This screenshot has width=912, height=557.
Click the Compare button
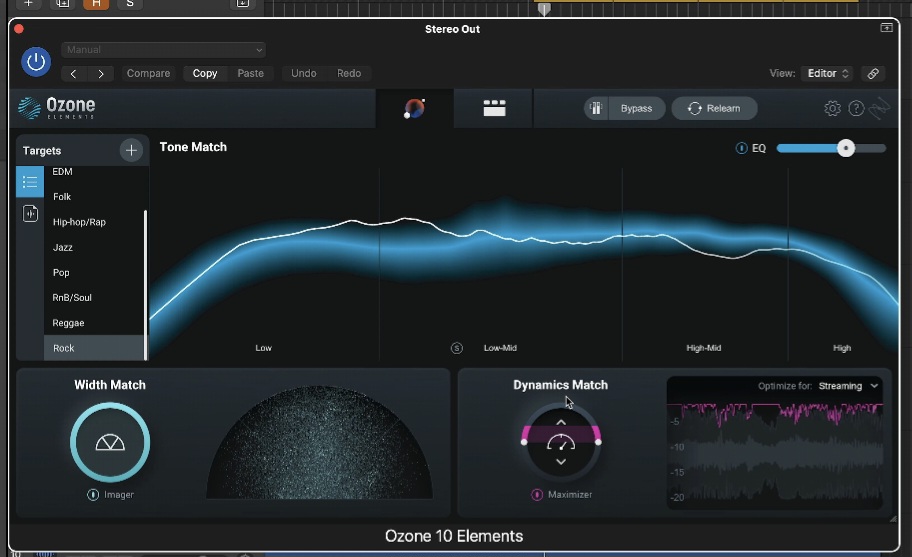click(x=148, y=73)
